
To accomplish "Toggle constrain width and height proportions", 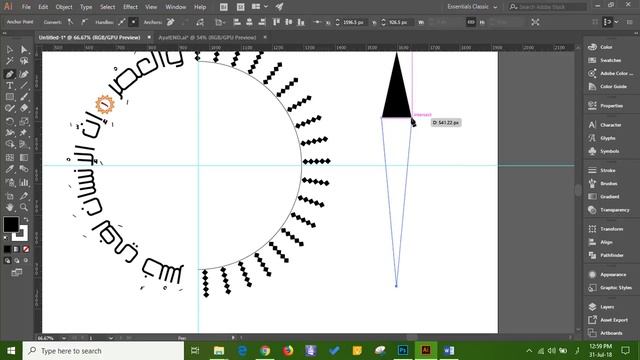I will pos(471,22).
